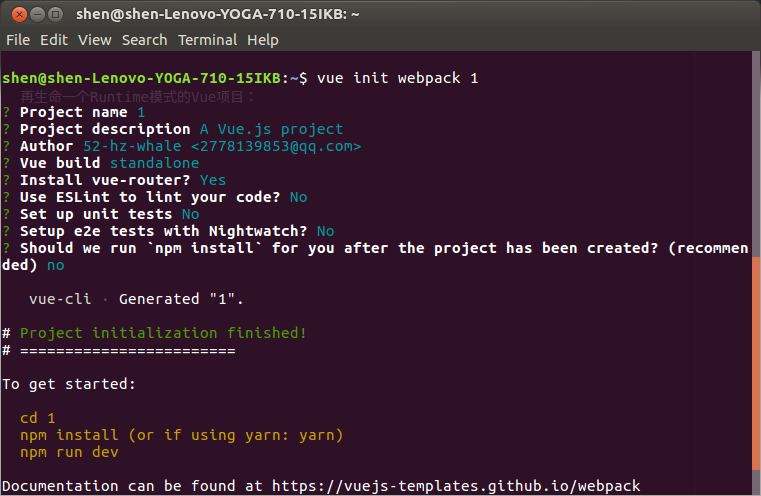
Task: Close the terminal window
Action: click(19, 15)
